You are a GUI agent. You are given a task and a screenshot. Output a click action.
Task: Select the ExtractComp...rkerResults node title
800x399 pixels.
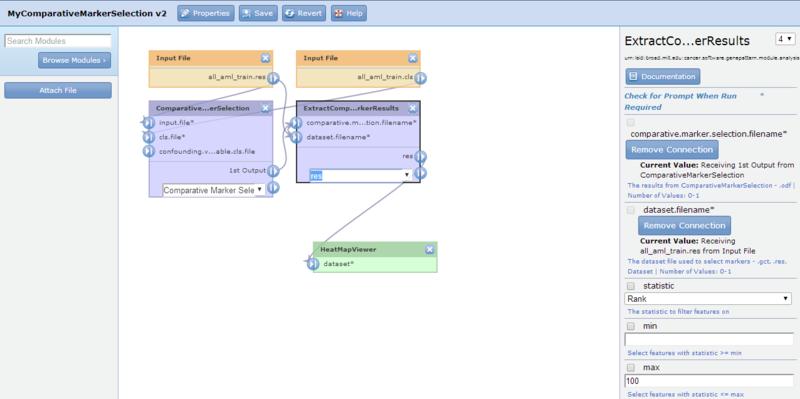[351, 108]
